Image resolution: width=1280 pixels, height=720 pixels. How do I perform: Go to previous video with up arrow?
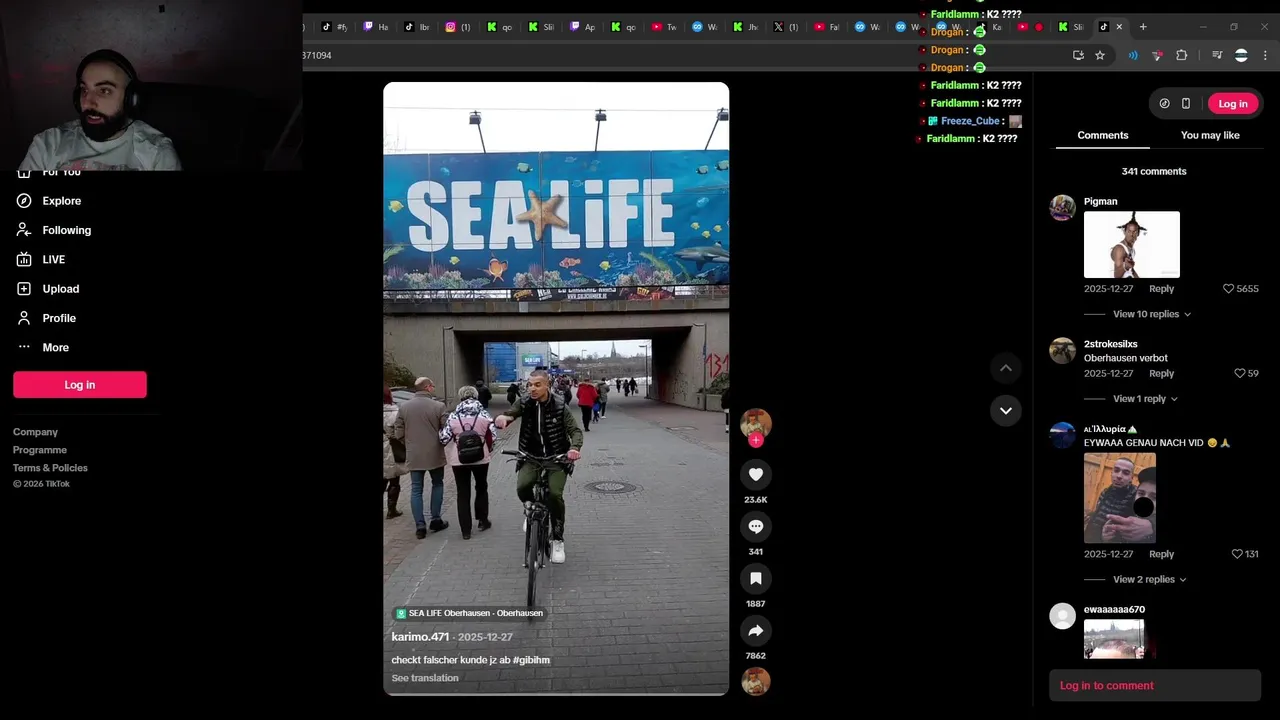[1006, 368]
